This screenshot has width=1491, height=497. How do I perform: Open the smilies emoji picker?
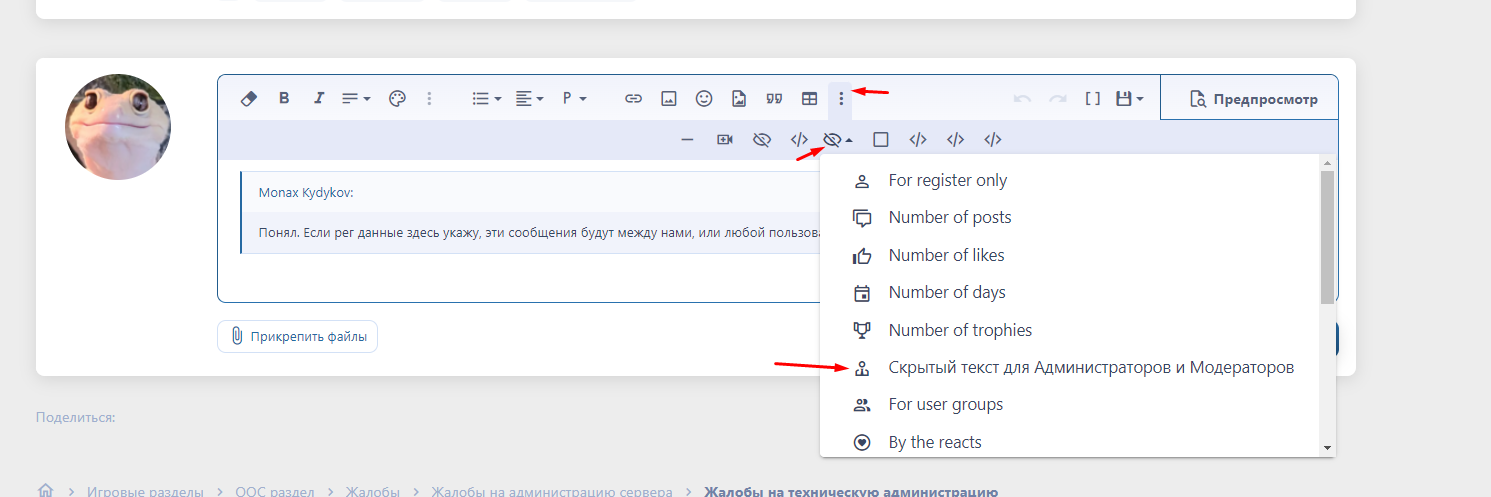(704, 99)
